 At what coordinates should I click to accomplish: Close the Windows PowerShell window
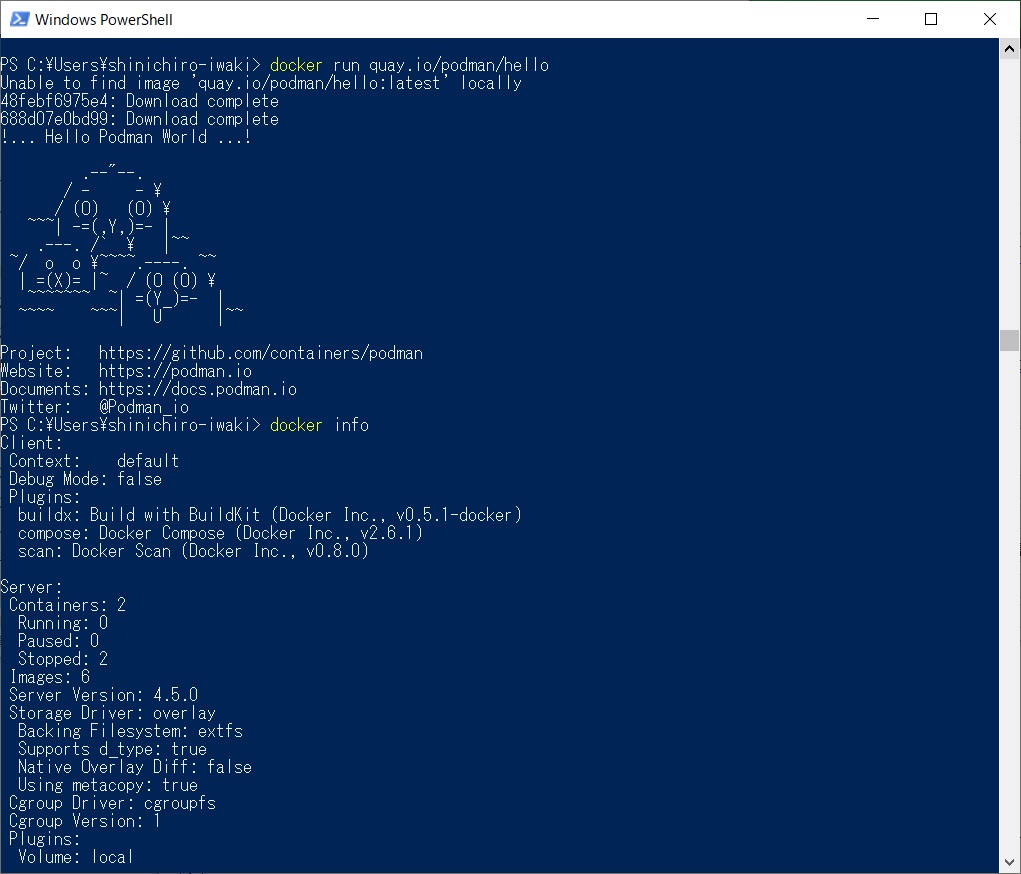[989, 19]
